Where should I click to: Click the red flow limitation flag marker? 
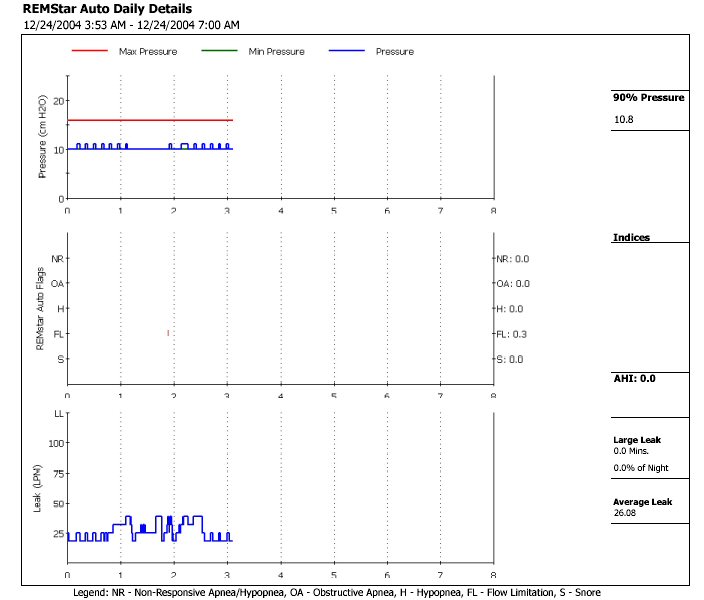coord(168,333)
